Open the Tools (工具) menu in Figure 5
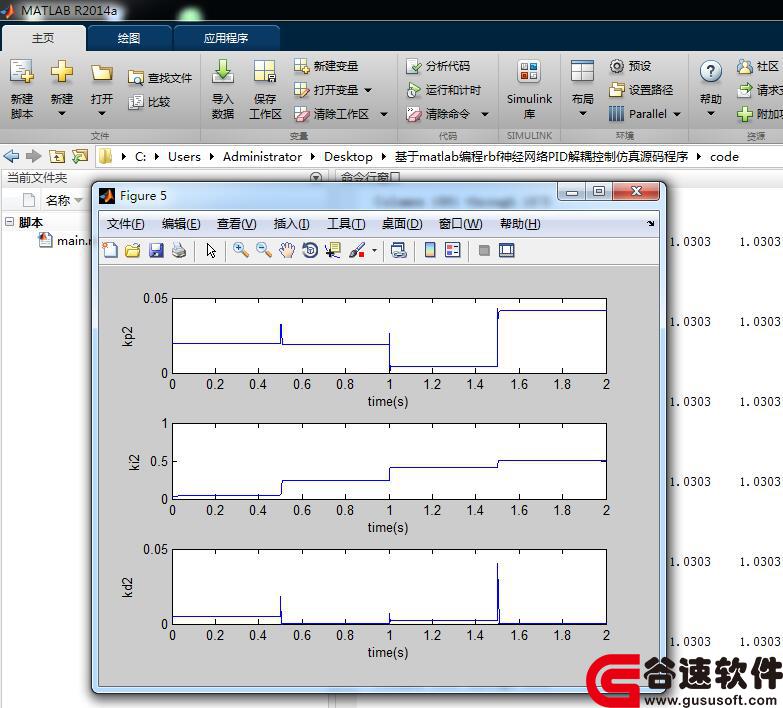Viewport: 783px width, 708px height. click(x=346, y=224)
